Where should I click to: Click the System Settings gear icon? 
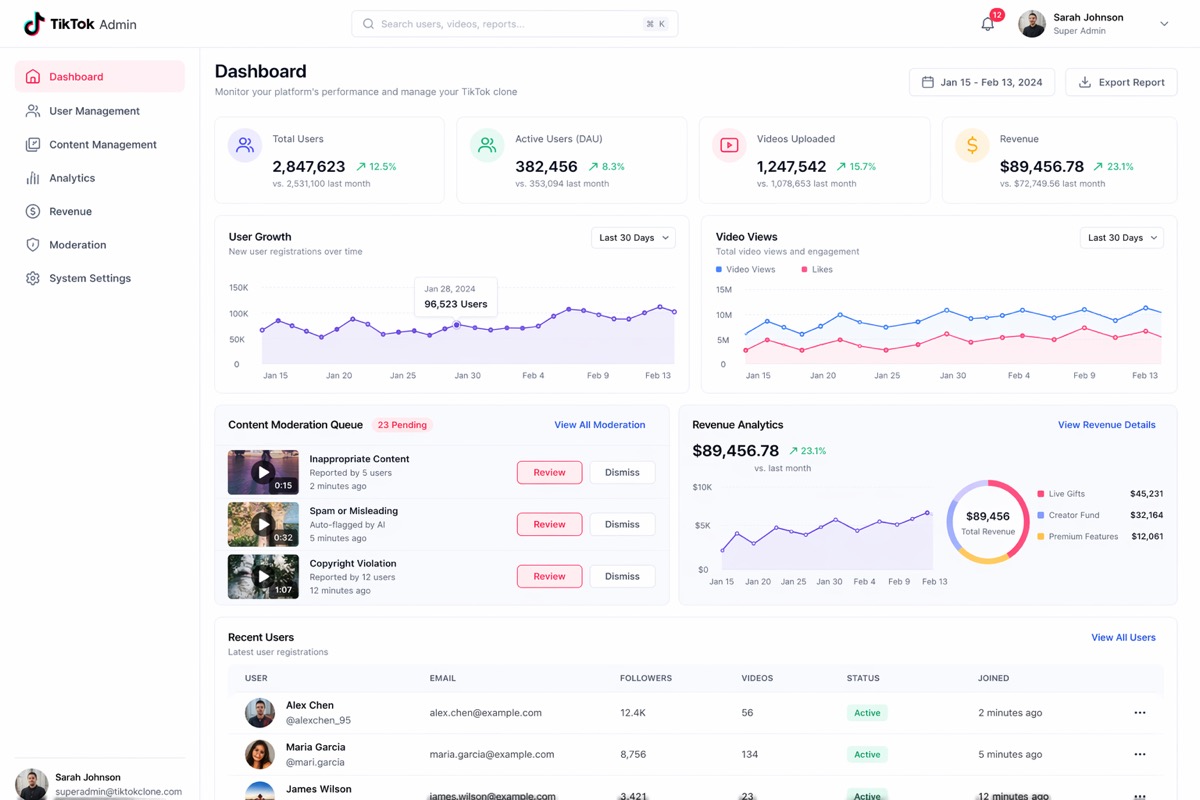33,278
